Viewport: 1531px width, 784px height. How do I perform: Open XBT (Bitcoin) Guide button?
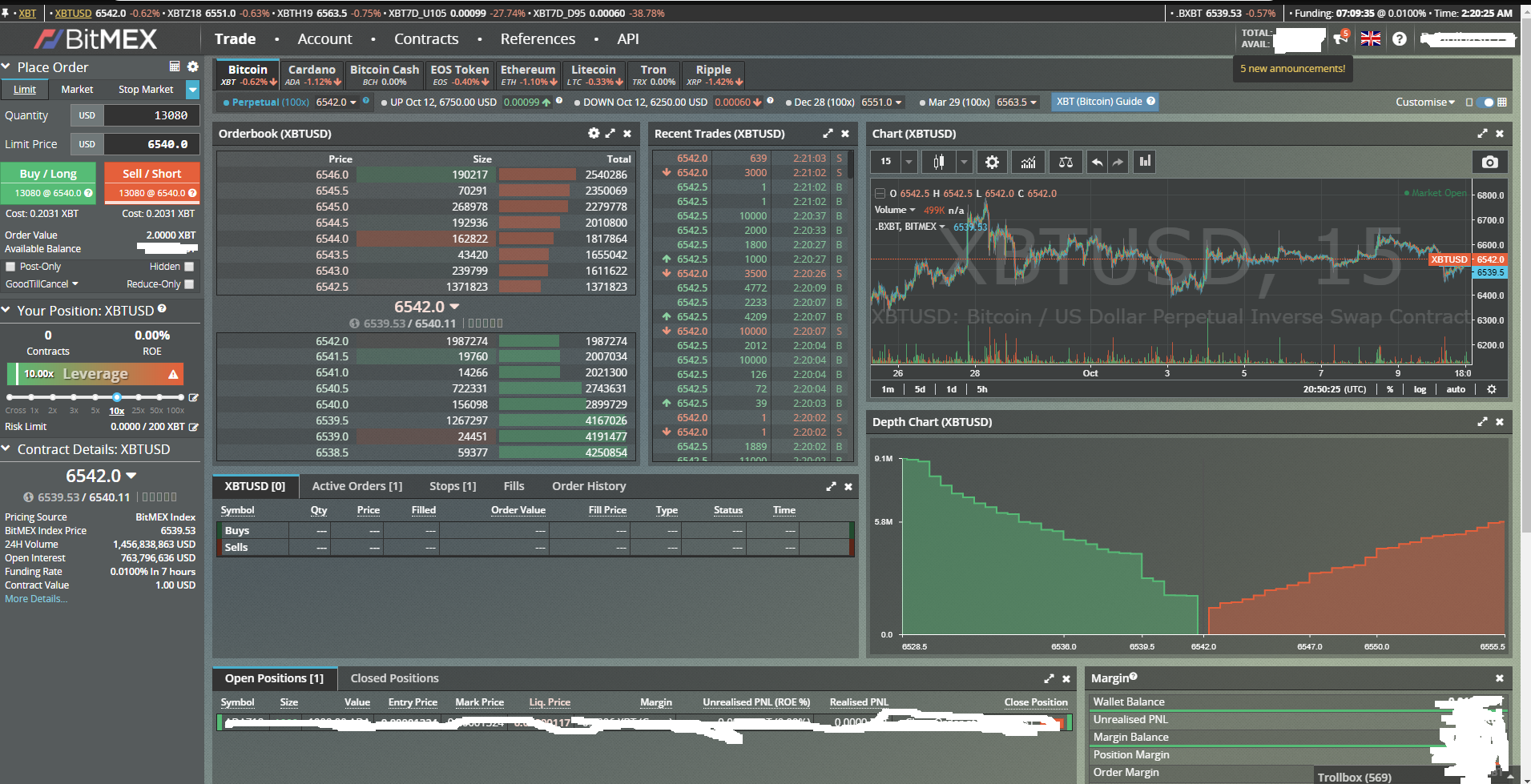click(x=1105, y=102)
